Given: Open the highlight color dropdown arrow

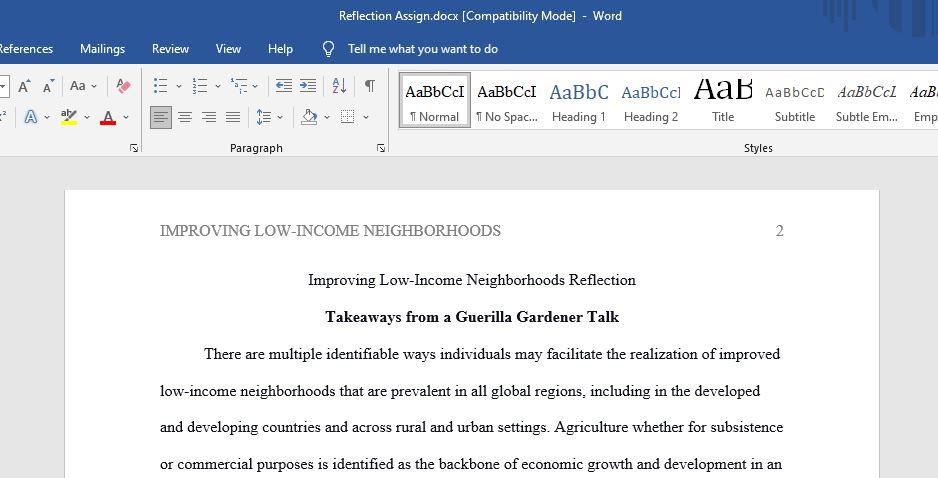Looking at the screenshot, I should click(x=87, y=117).
